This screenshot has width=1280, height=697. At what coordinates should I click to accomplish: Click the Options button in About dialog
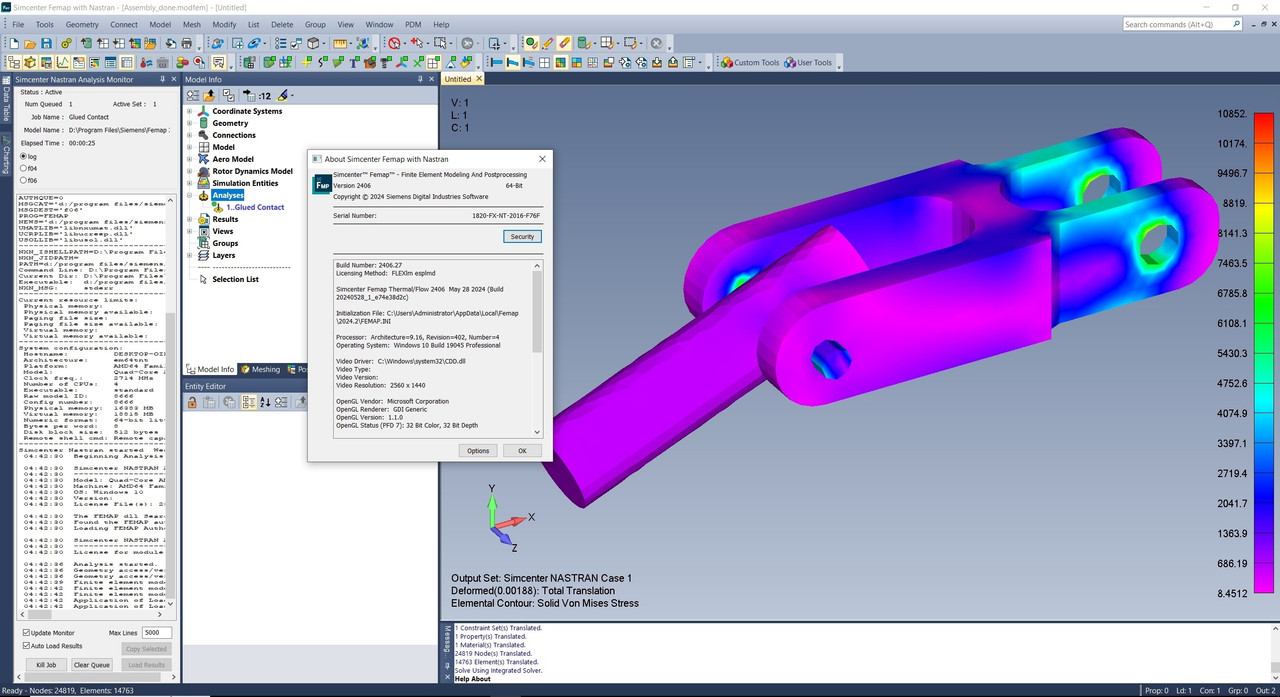coord(478,450)
